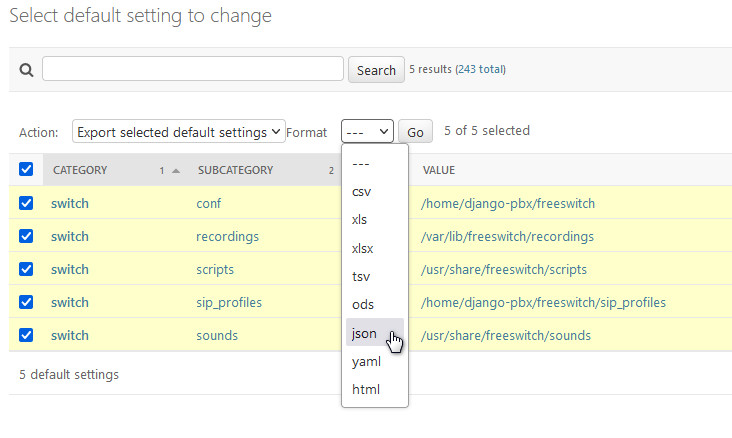Screen dimensions: 732x438
Task: Choose html format option
Action: tap(366, 389)
